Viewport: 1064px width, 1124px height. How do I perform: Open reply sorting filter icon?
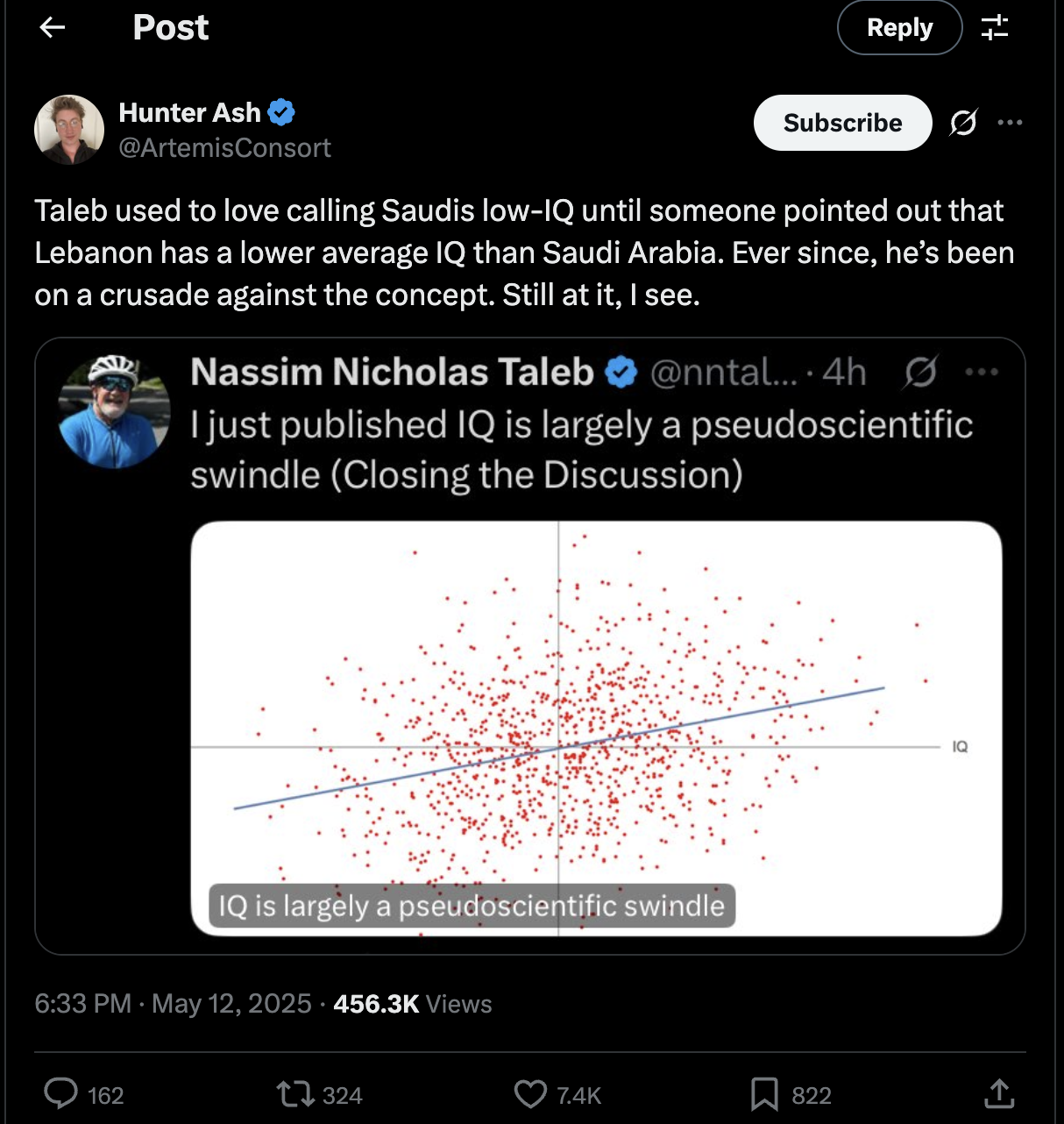995,28
